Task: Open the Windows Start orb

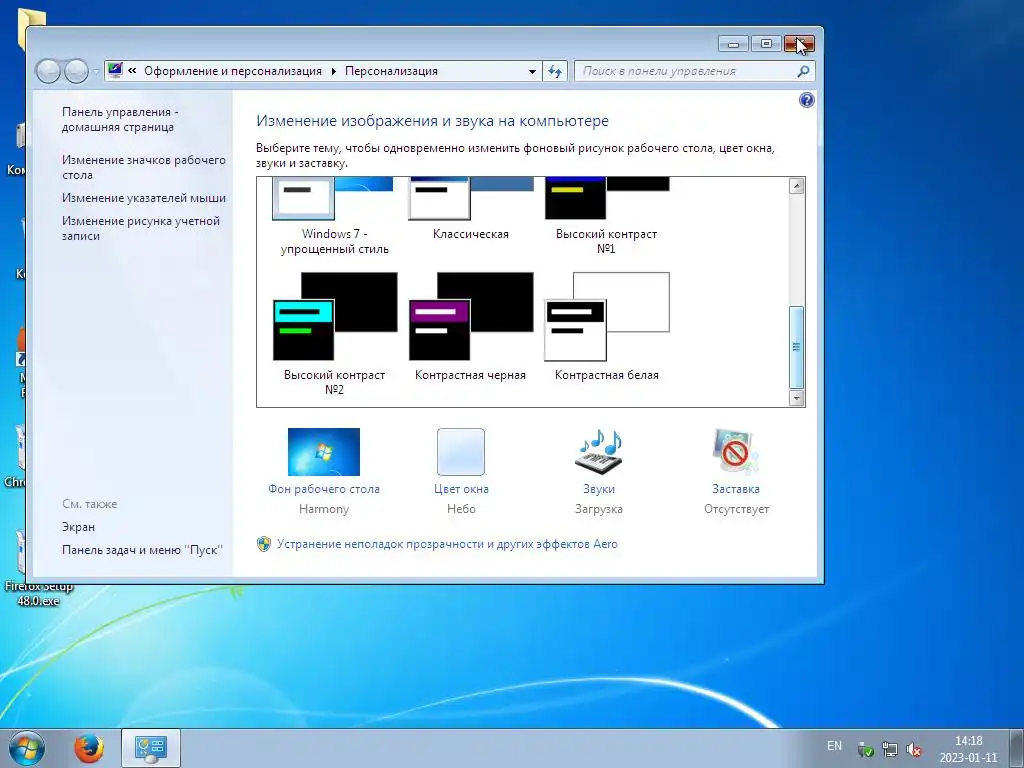Action: pos(27,748)
